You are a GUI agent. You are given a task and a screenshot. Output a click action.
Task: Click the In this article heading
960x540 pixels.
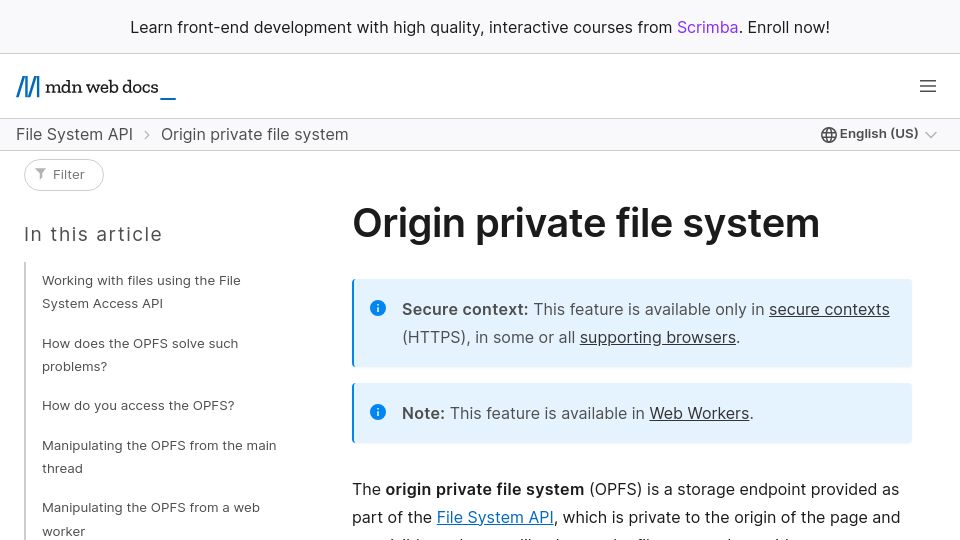coord(93,234)
